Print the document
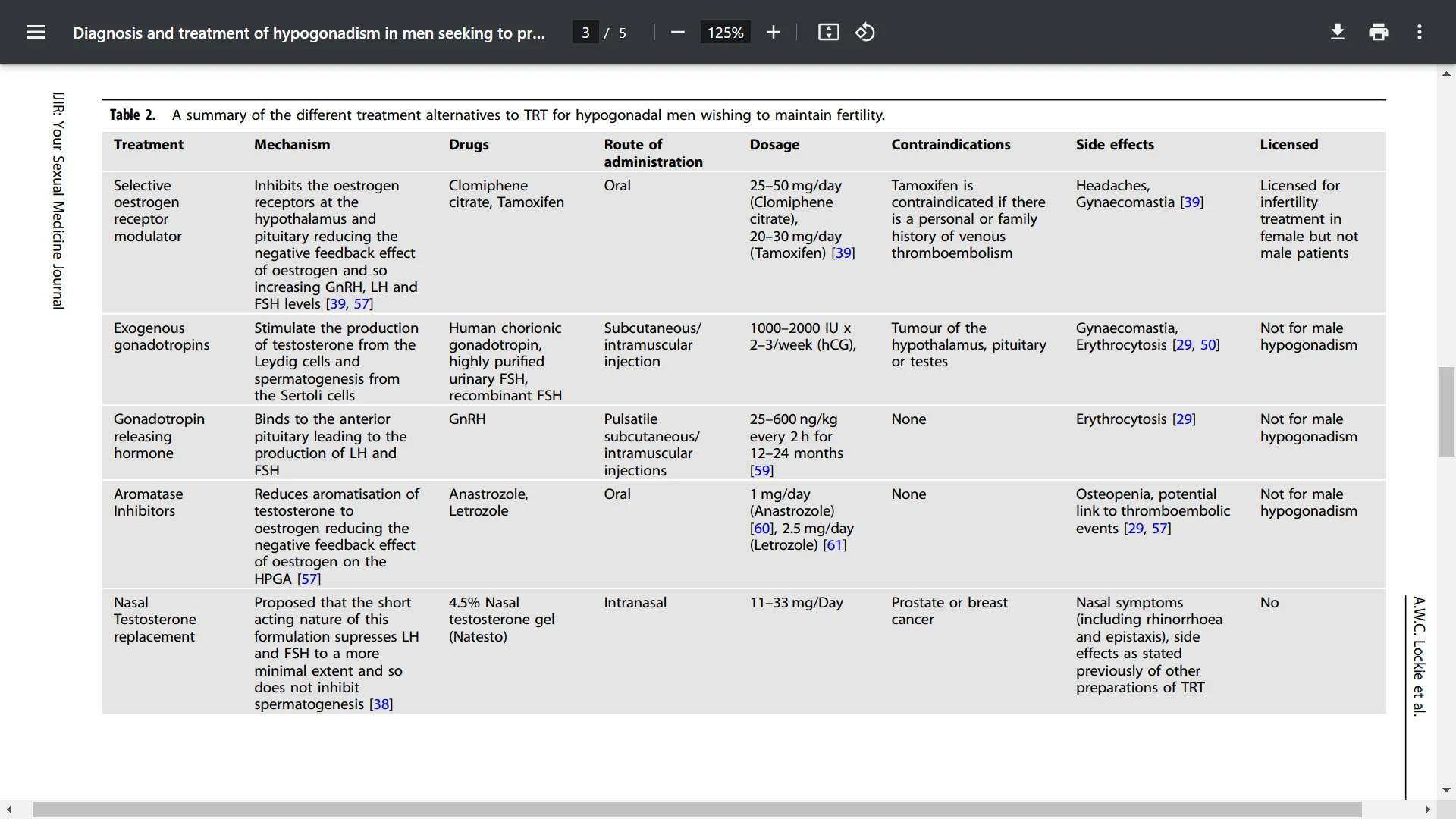 (x=1379, y=33)
